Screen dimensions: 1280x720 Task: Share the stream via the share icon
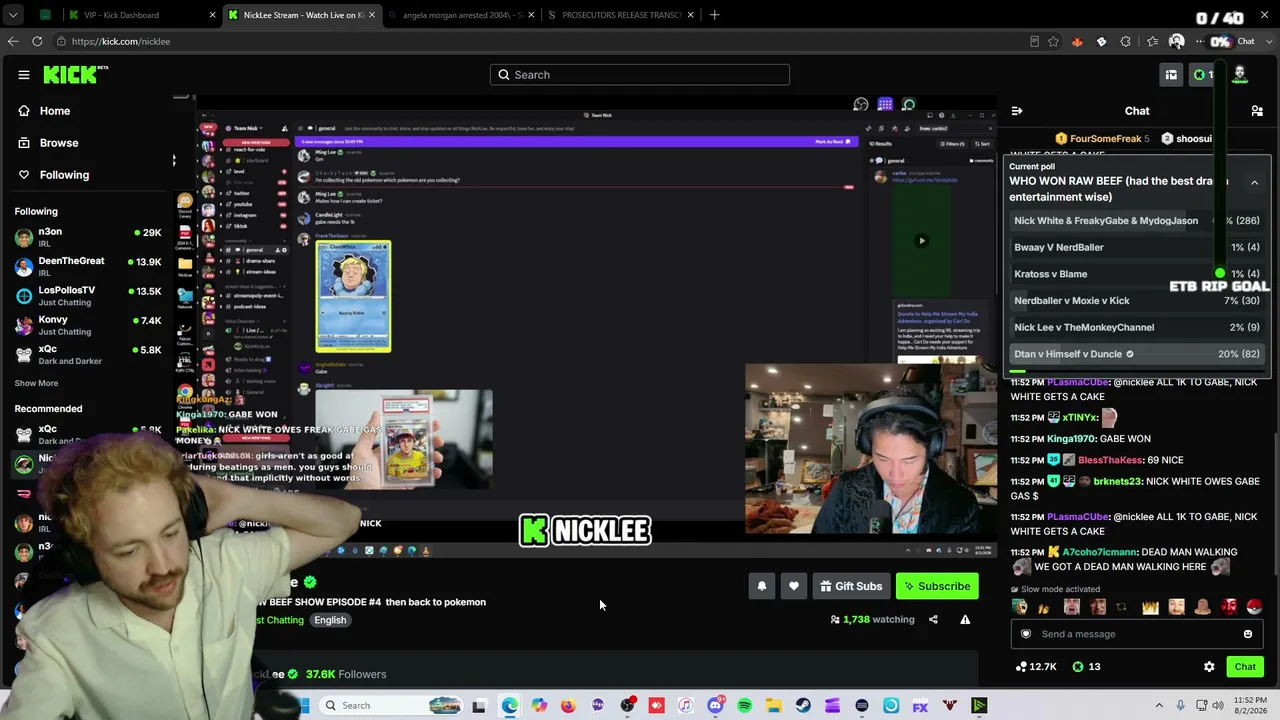[x=933, y=619]
